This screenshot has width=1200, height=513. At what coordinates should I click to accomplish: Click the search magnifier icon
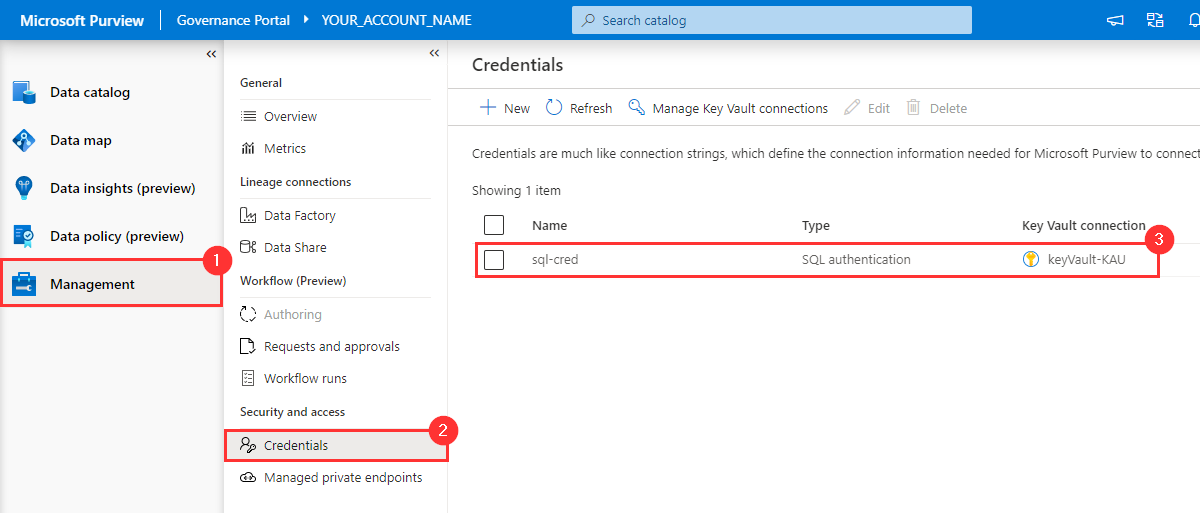(x=589, y=20)
